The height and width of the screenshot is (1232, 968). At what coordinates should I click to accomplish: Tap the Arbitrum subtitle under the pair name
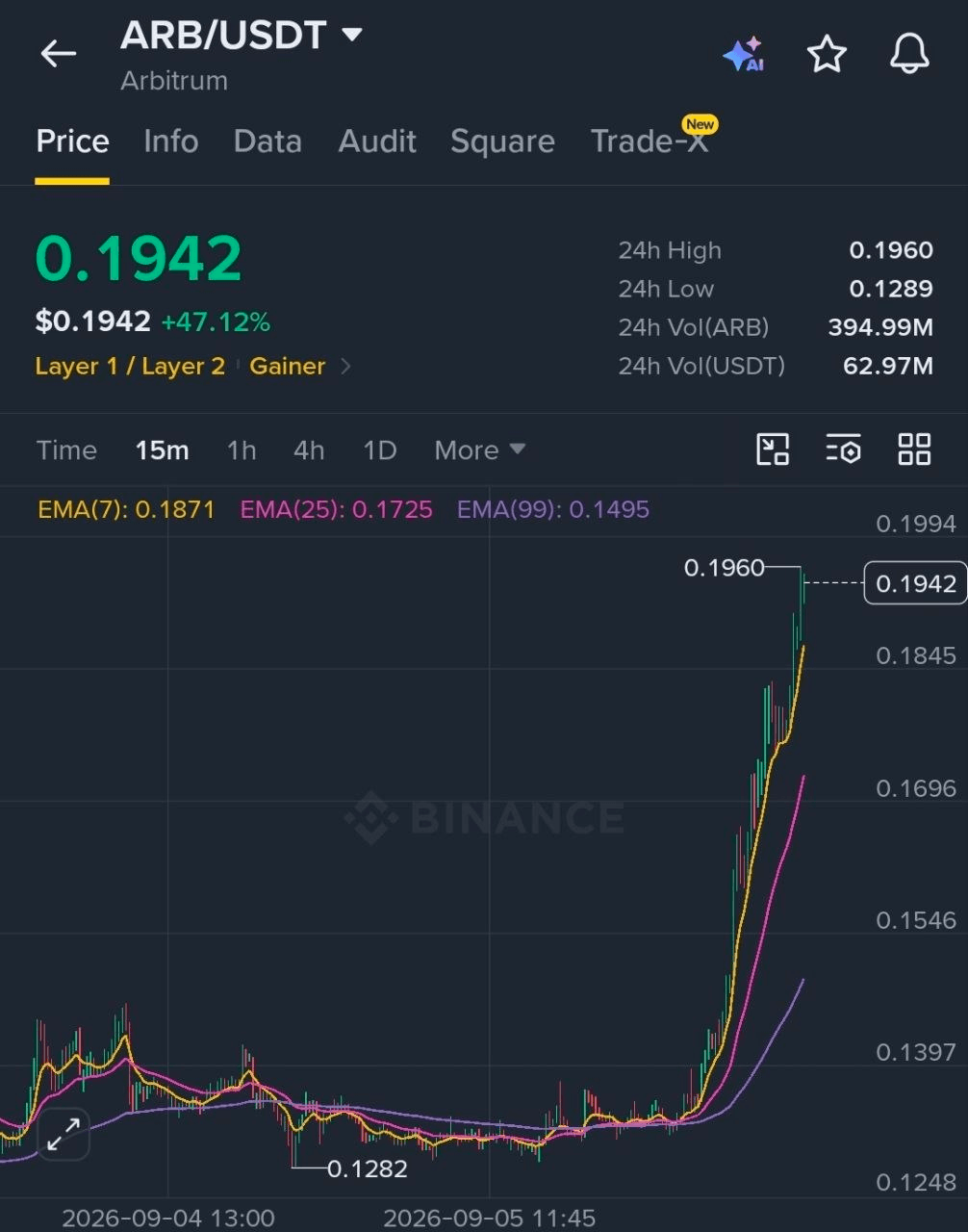174,81
